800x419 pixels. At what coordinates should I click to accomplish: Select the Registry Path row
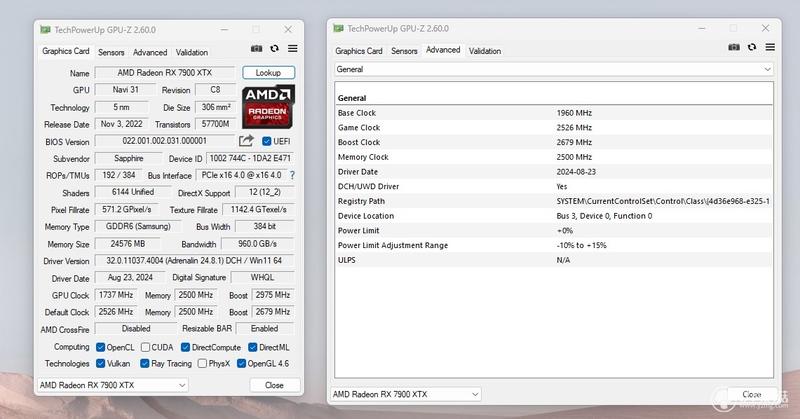(554, 201)
